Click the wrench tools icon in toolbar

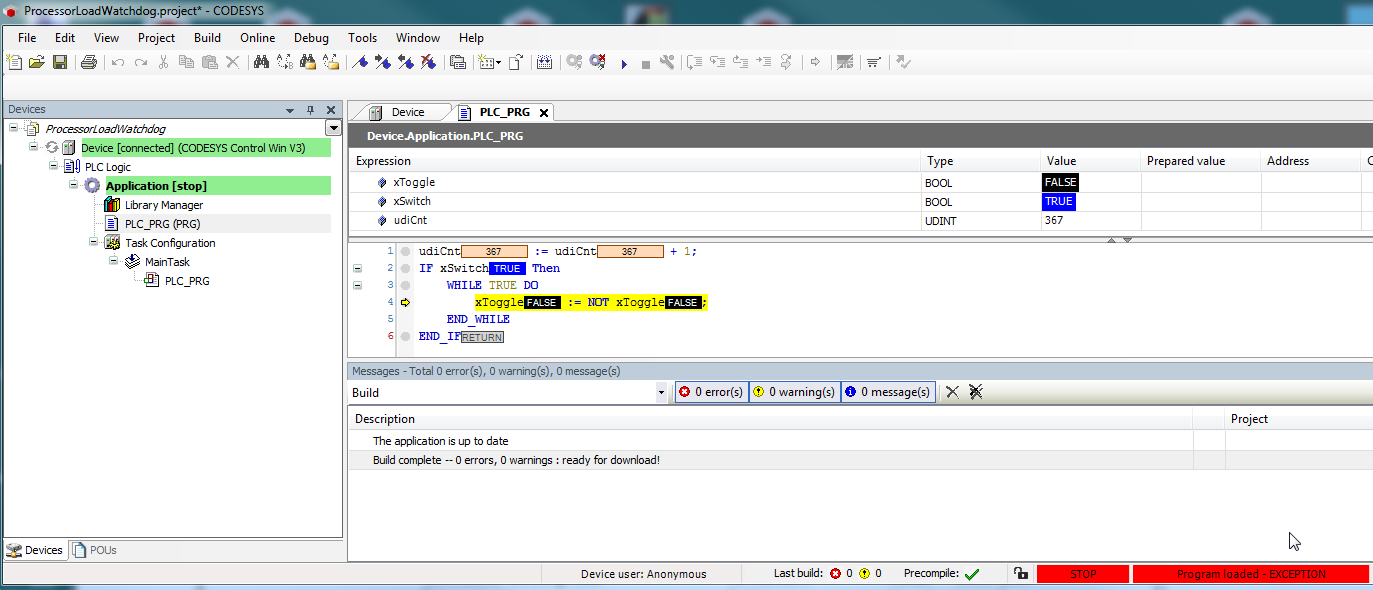667,62
